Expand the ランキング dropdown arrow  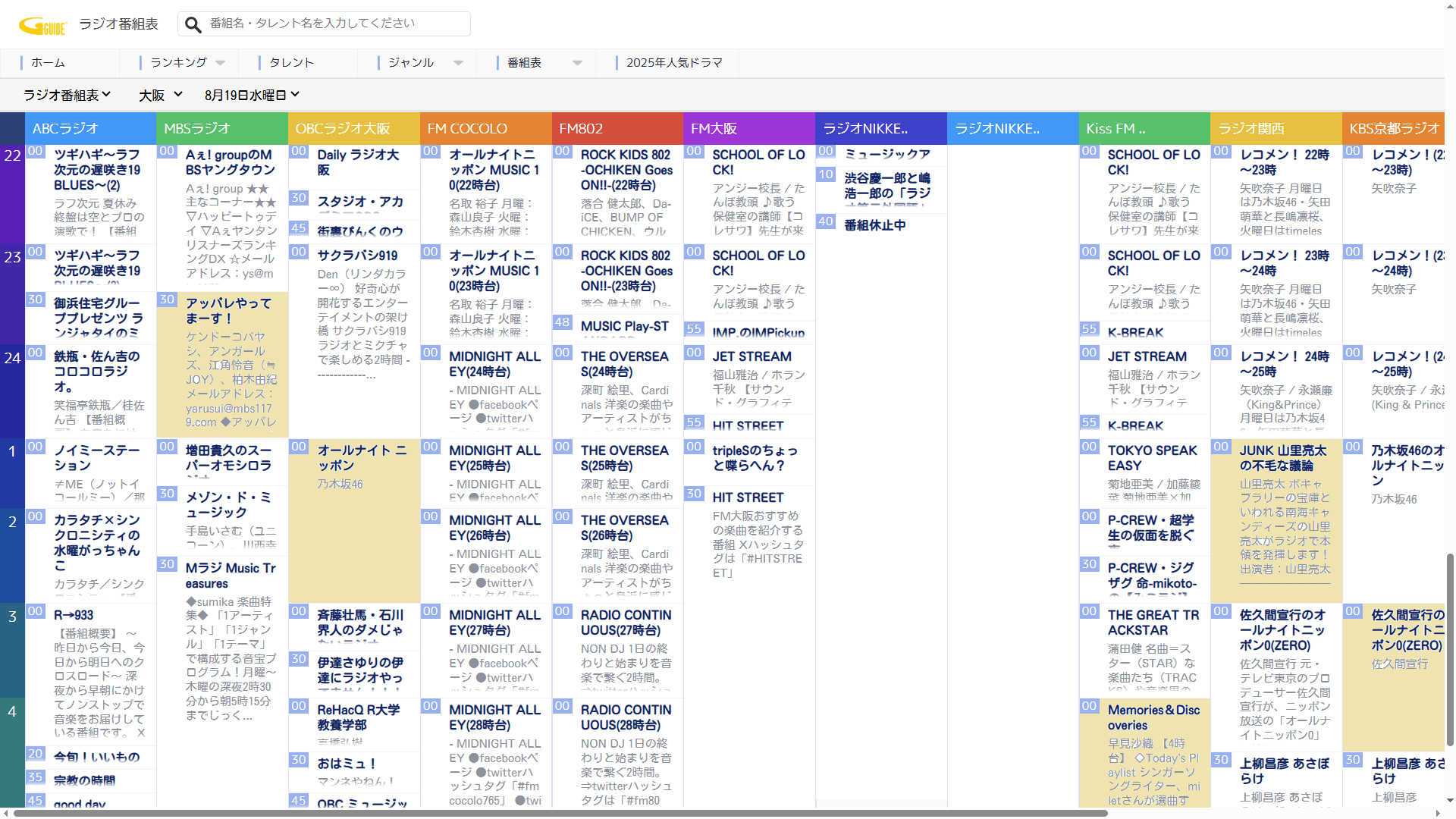tap(221, 63)
